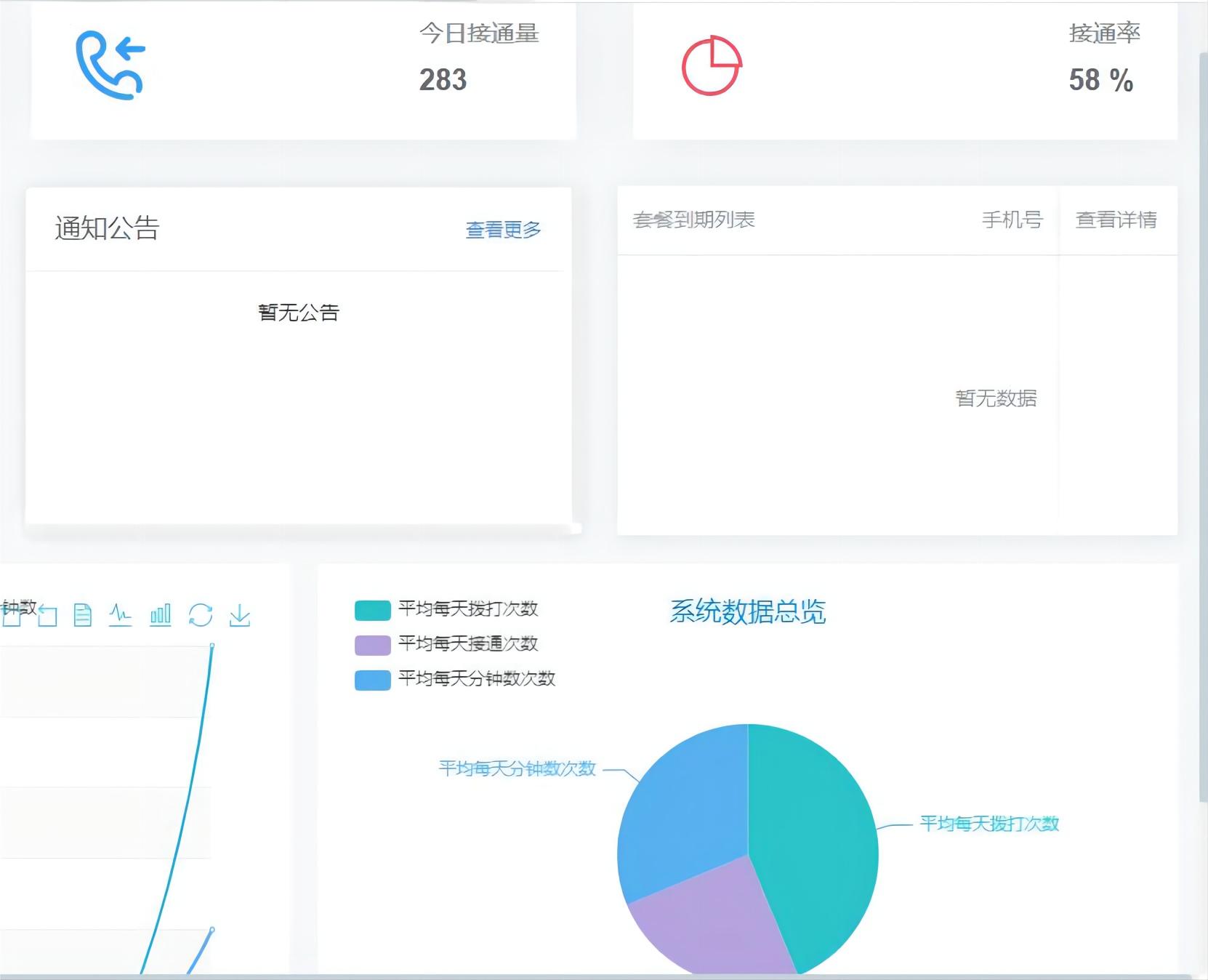Image resolution: width=1208 pixels, height=980 pixels.
Task: Click the 查看详情 column header
Action: (1116, 220)
